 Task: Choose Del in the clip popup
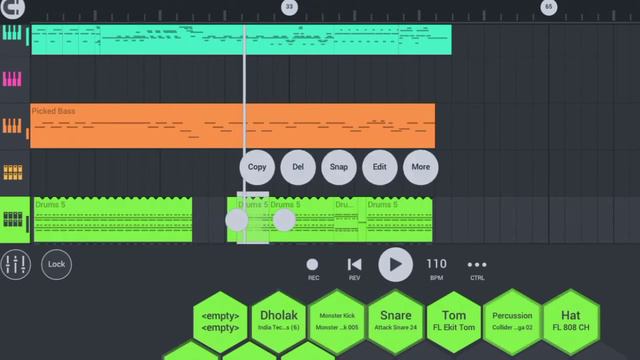click(x=298, y=167)
